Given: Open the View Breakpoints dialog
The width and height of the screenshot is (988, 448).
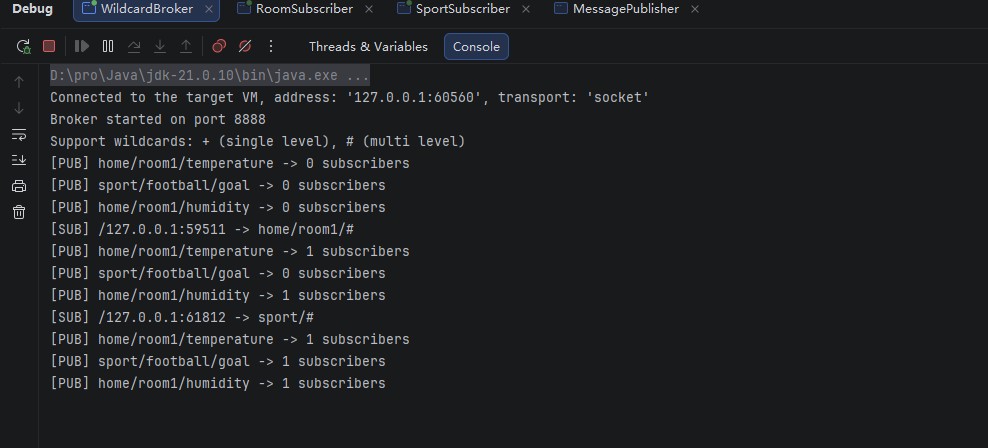Looking at the screenshot, I should 219,46.
